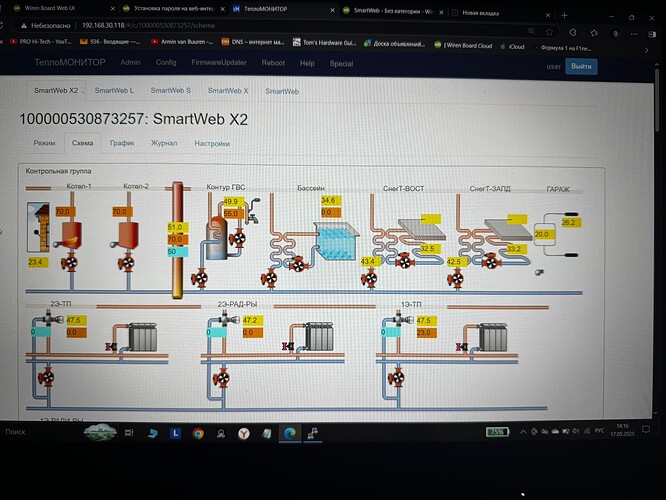Click the 2Э-ТП mixing valve actuator

[52, 317]
